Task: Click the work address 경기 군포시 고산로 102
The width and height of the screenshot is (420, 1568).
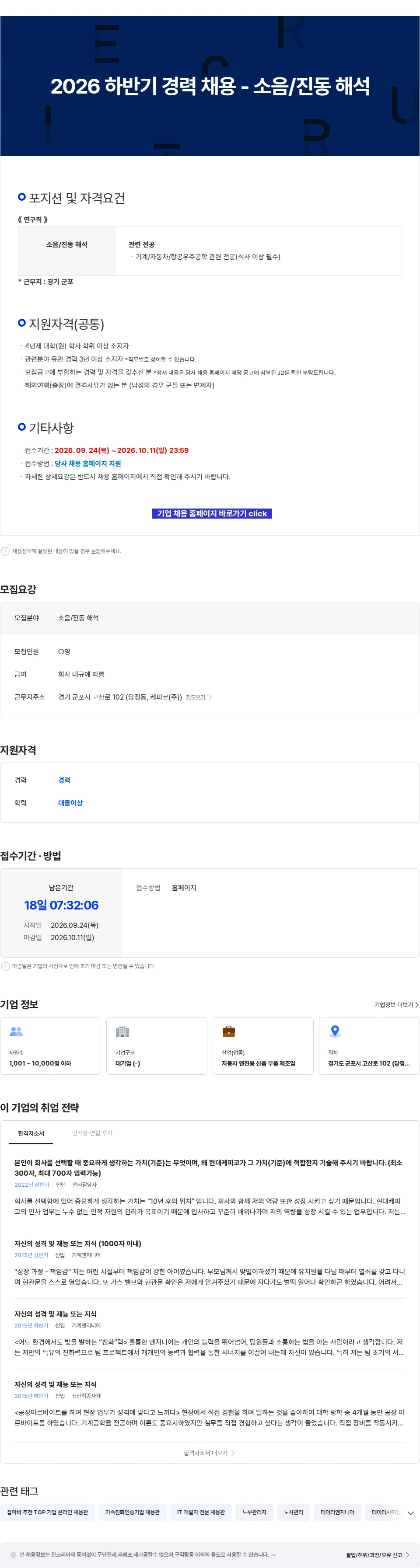Action: pos(120,697)
